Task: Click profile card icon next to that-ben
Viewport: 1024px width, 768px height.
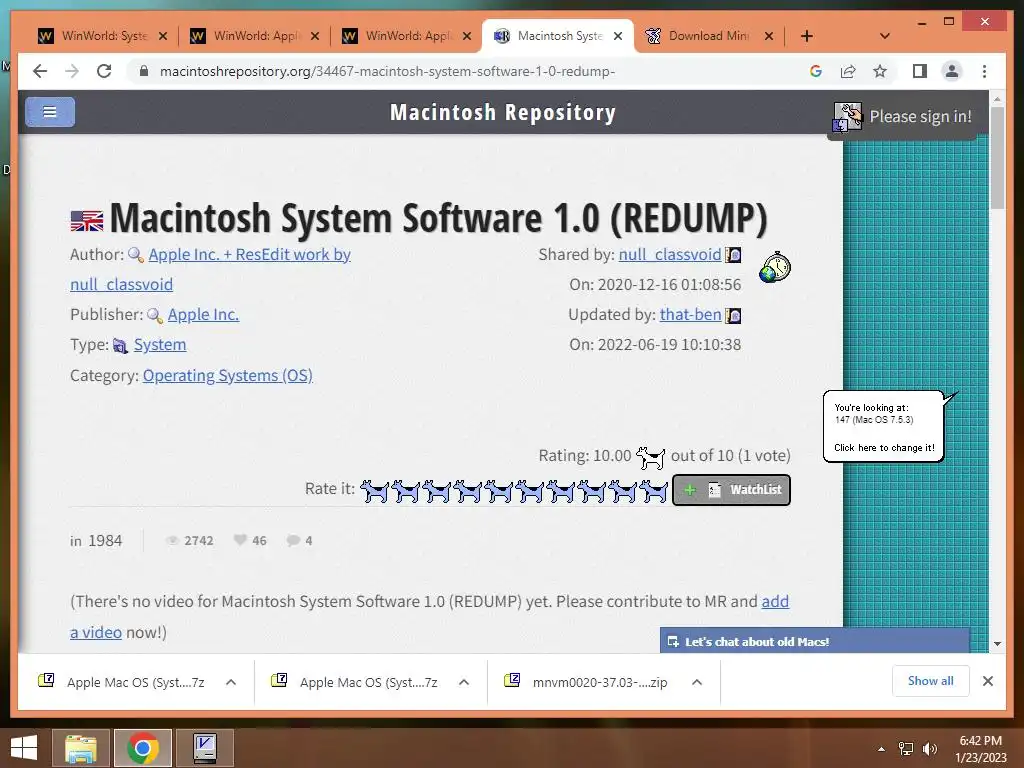Action: (733, 315)
